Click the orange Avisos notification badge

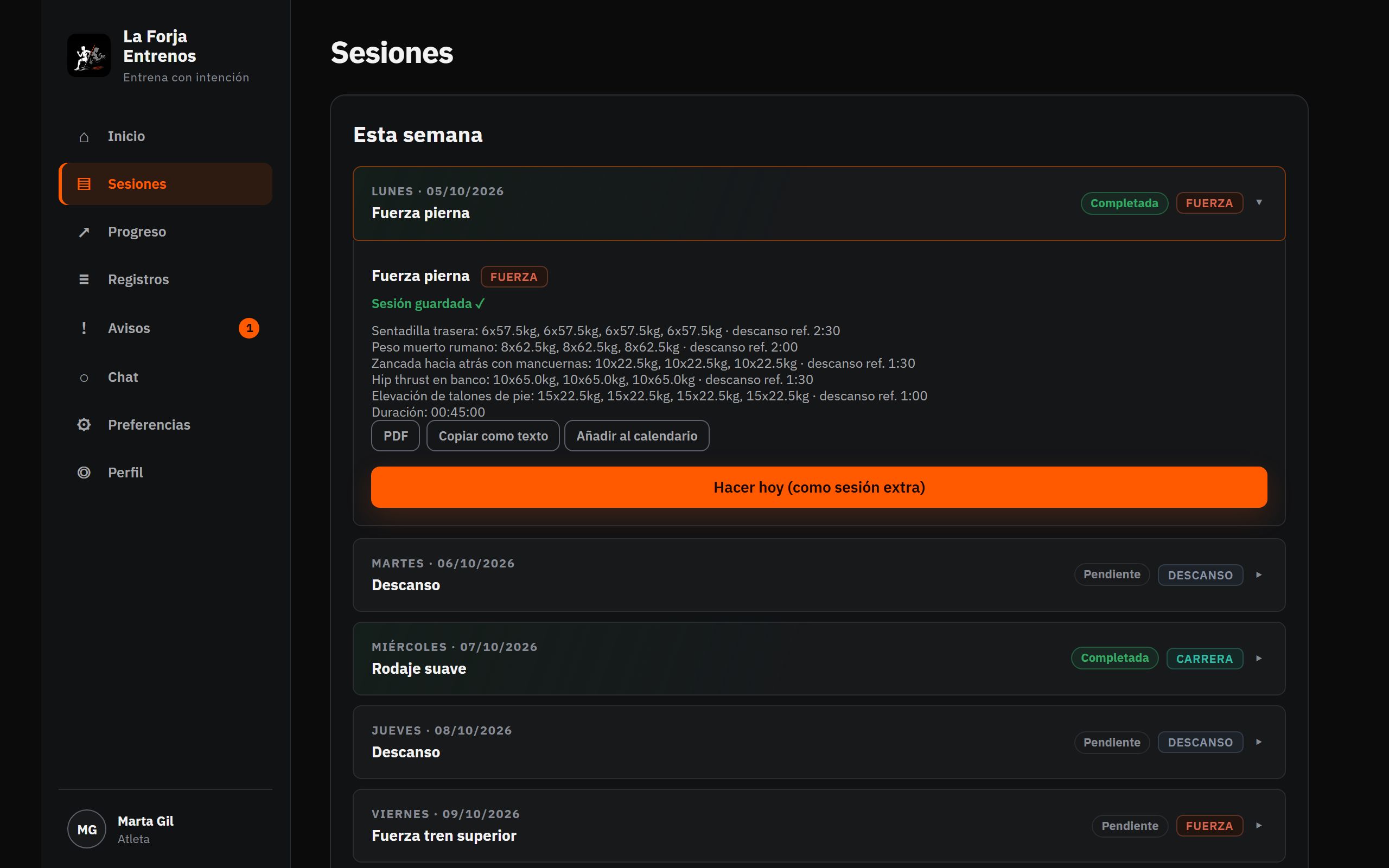(249, 328)
